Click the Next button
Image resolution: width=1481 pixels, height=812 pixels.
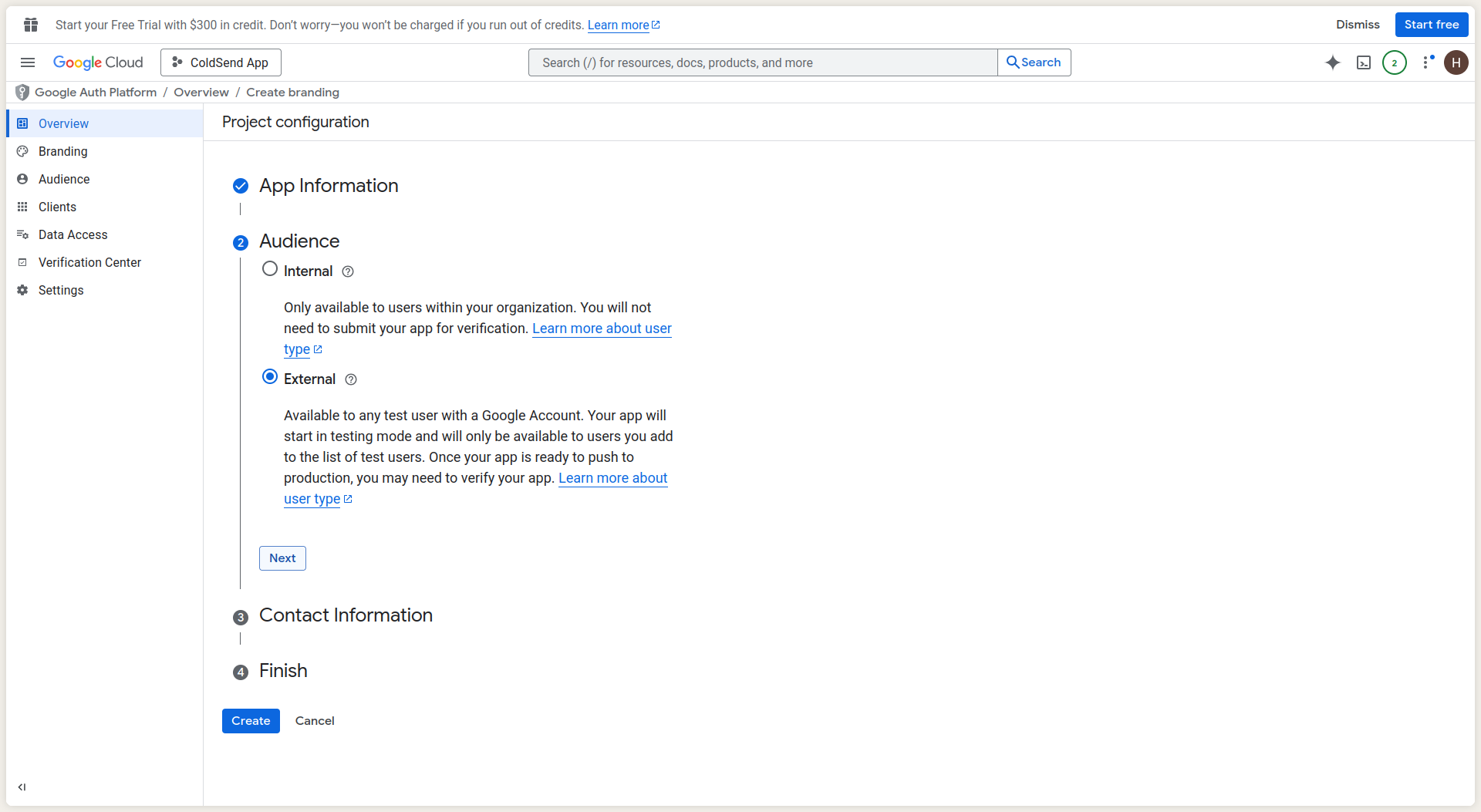tap(282, 558)
